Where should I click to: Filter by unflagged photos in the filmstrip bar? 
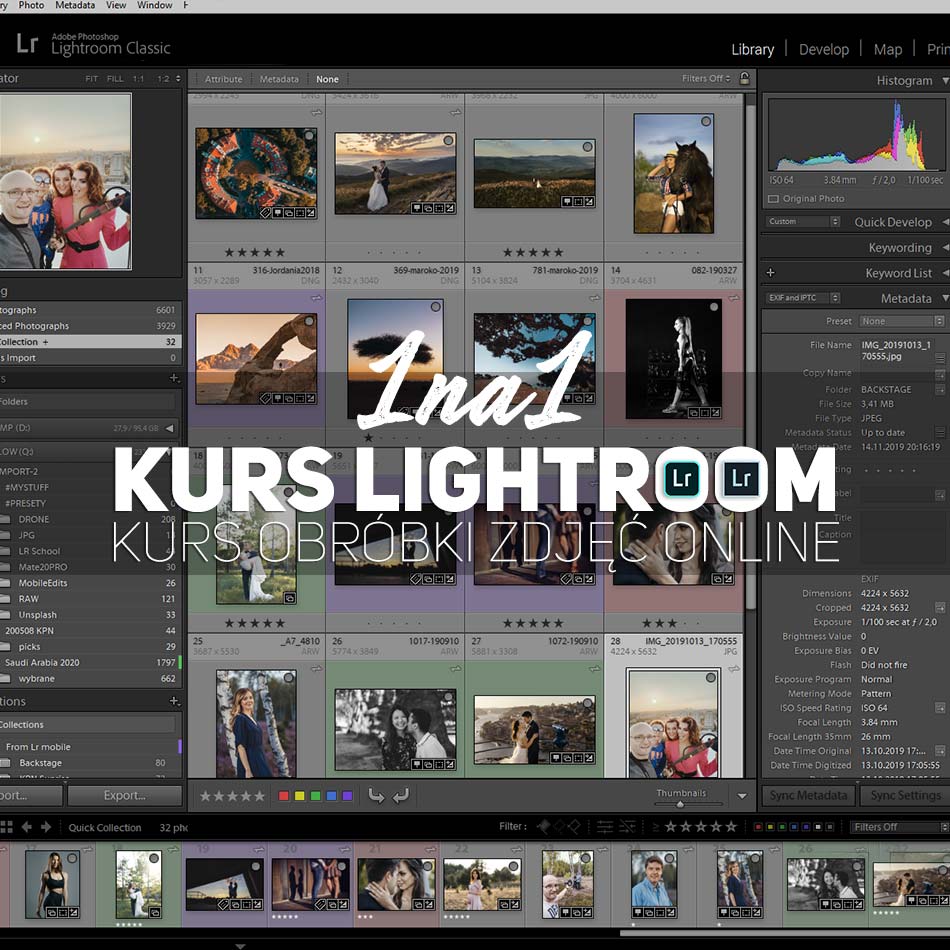pos(559,826)
